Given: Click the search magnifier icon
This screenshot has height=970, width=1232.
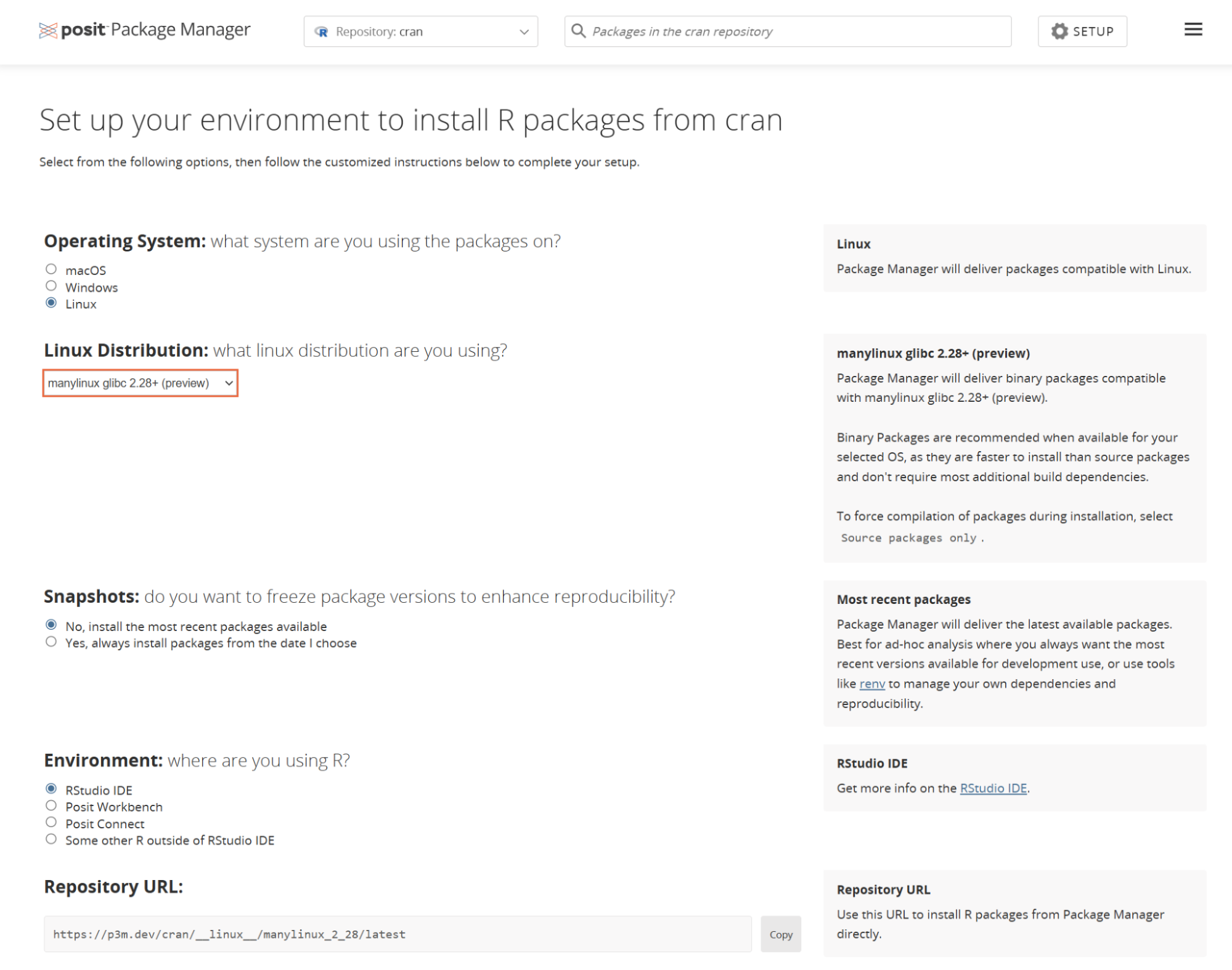Looking at the screenshot, I should click(578, 31).
